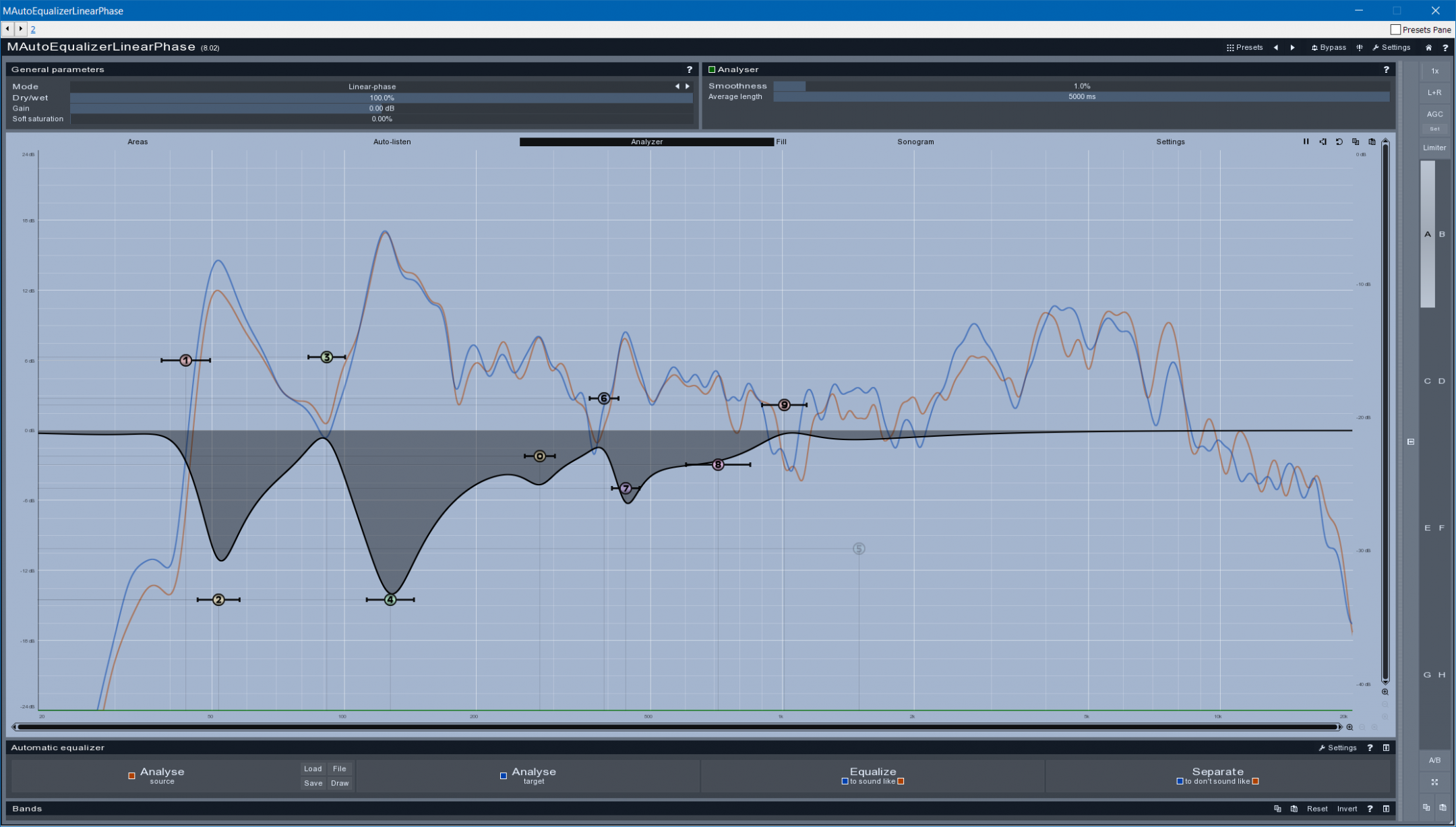Screen dimensions: 1456x827
Task: Collapse the Automatic equalizer panel
Action: 1386,747
